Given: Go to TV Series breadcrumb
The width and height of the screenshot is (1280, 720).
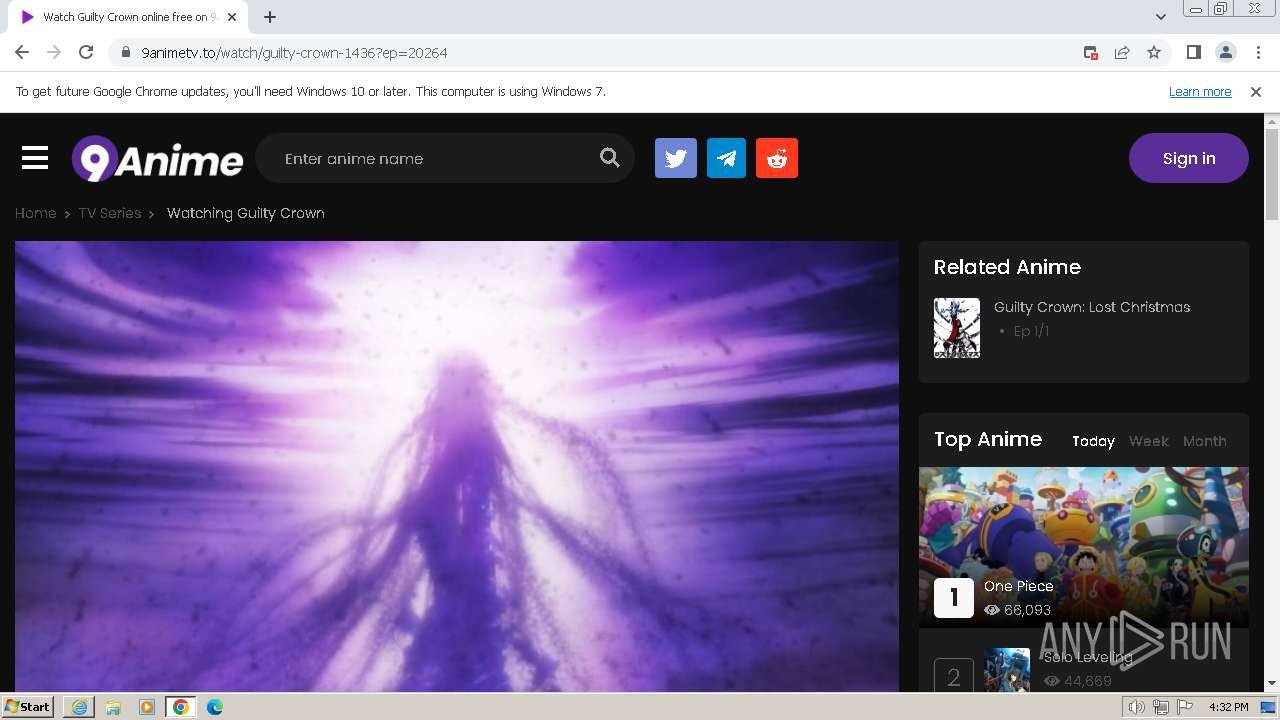Looking at the screenshot, I should [x=110, y=213].
